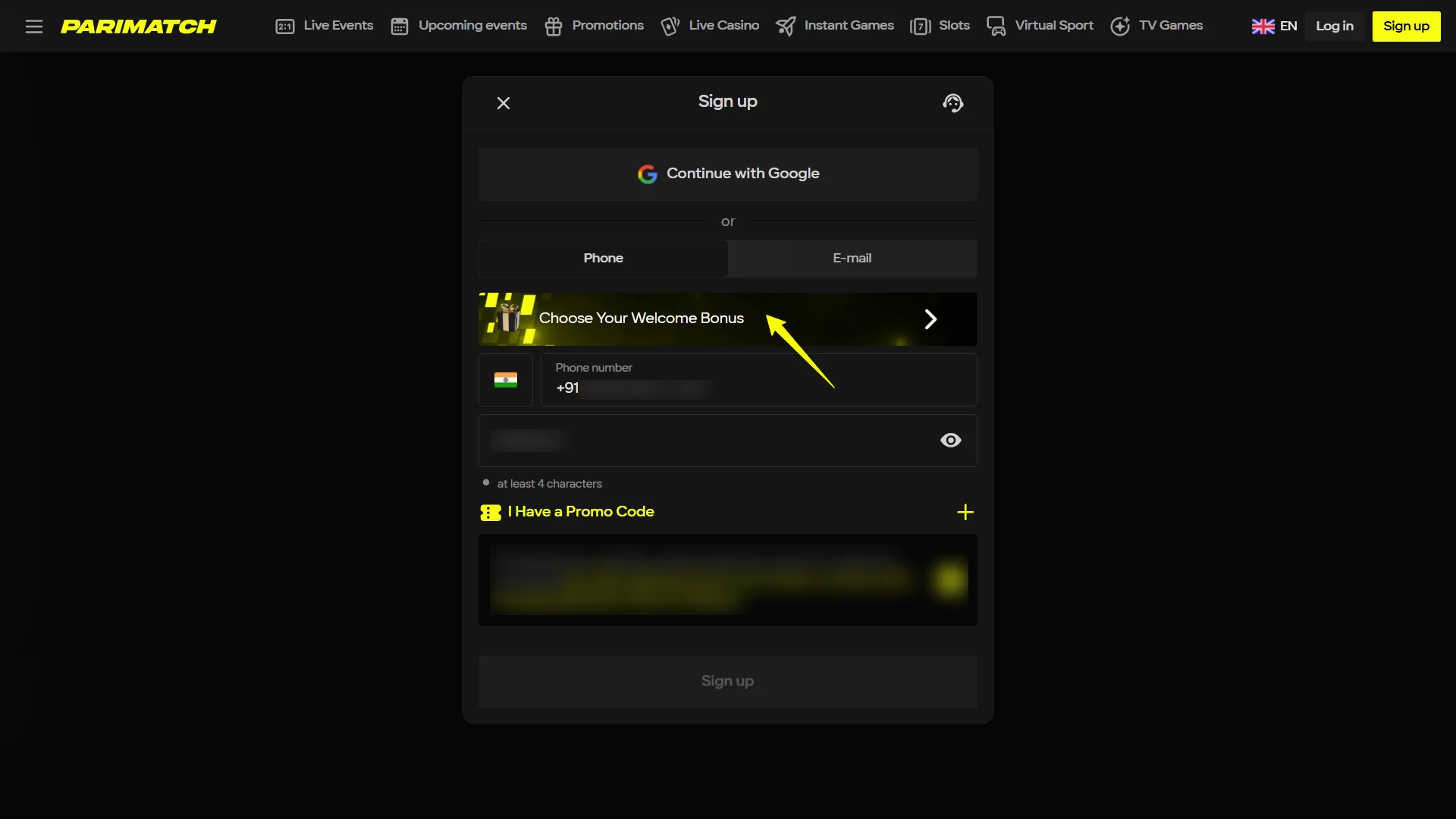Image resolution: width=1456 pixels, height=819 pixels.
Task: Open the country flag selector
Action: coord(505,380)
